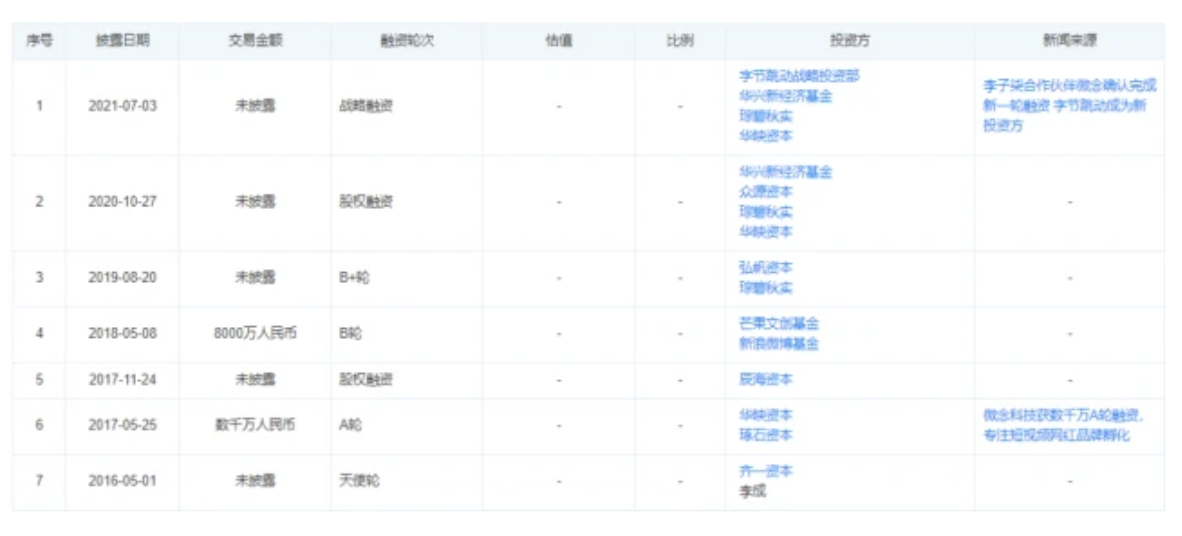The height and width of the screenshot is (536, 1182).
Task: Select the date 2020-10-27
Action: [x=122, y=202]
